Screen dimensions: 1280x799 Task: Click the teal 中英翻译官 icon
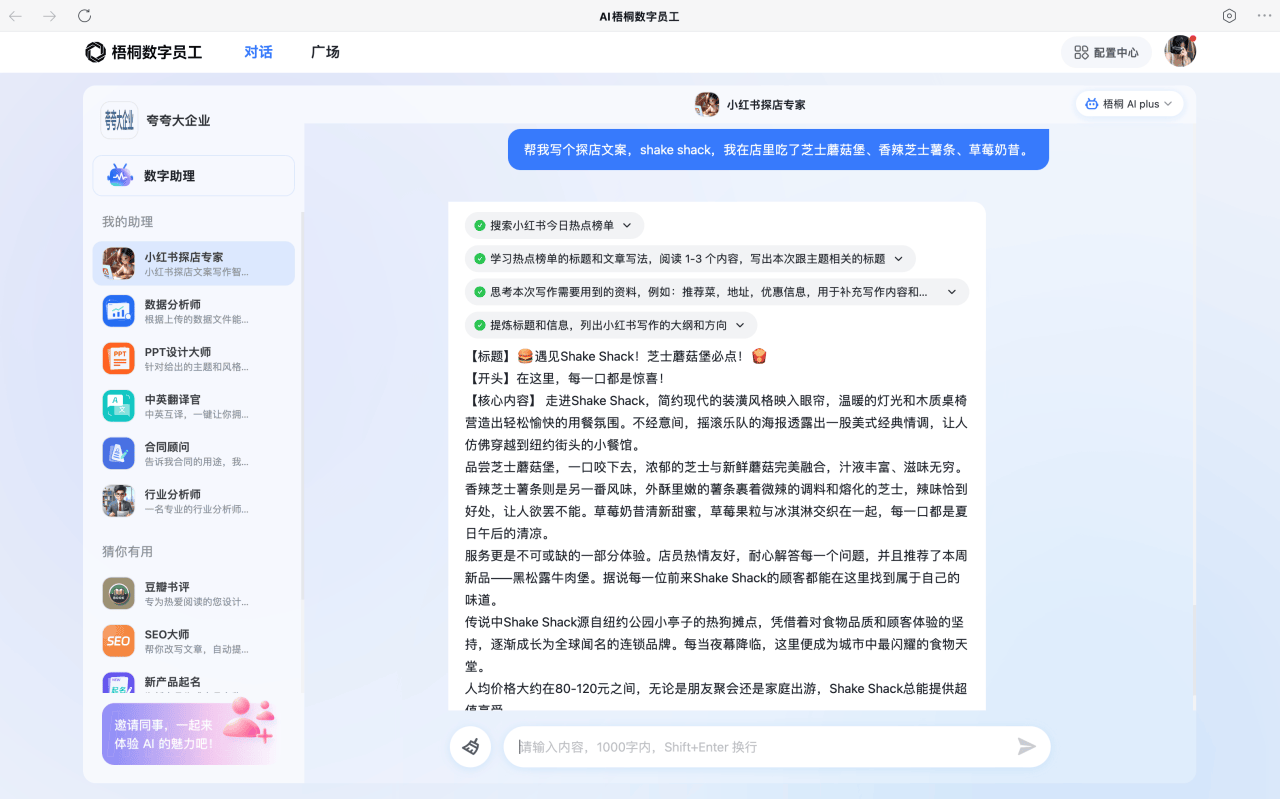click(118, 406)
